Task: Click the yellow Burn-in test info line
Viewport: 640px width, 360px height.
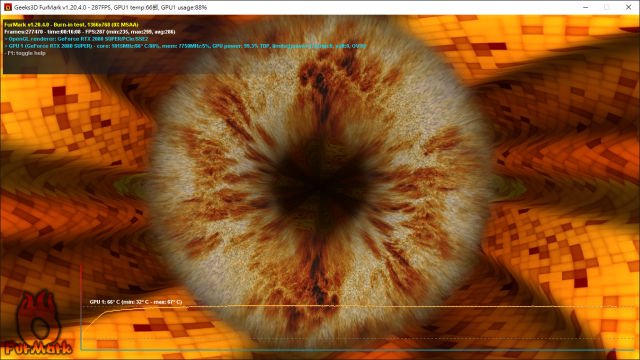Action: tap(71, 24)
